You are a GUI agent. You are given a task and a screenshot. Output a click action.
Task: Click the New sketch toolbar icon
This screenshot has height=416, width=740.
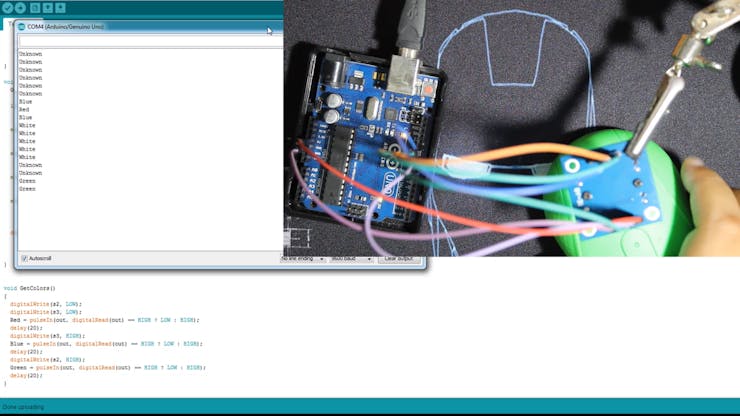[x=35, y=8]
